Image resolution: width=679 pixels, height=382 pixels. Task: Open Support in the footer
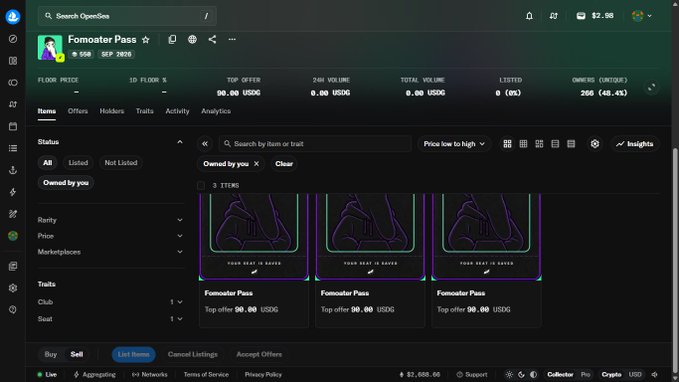click(472, 375)
